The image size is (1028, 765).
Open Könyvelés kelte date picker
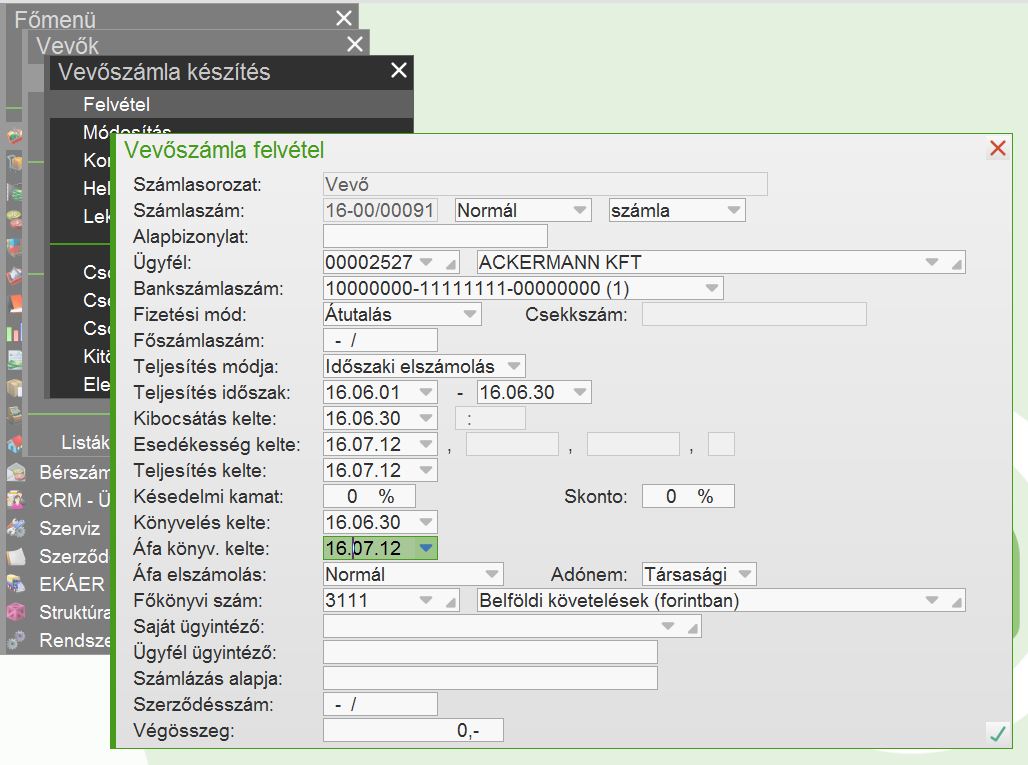click(x=426, y=522)
